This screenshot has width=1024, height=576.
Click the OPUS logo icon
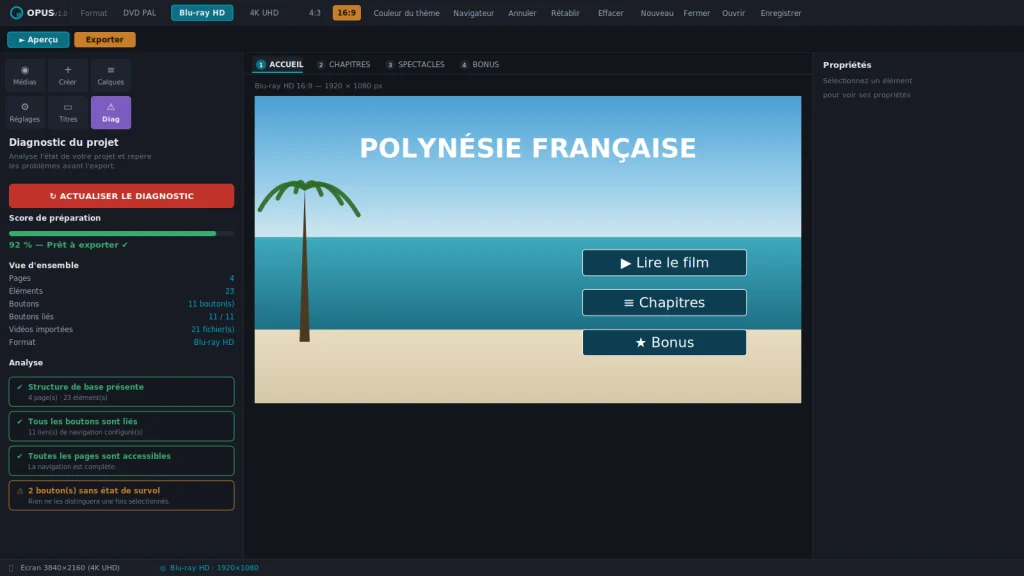[x=16, y=13]
